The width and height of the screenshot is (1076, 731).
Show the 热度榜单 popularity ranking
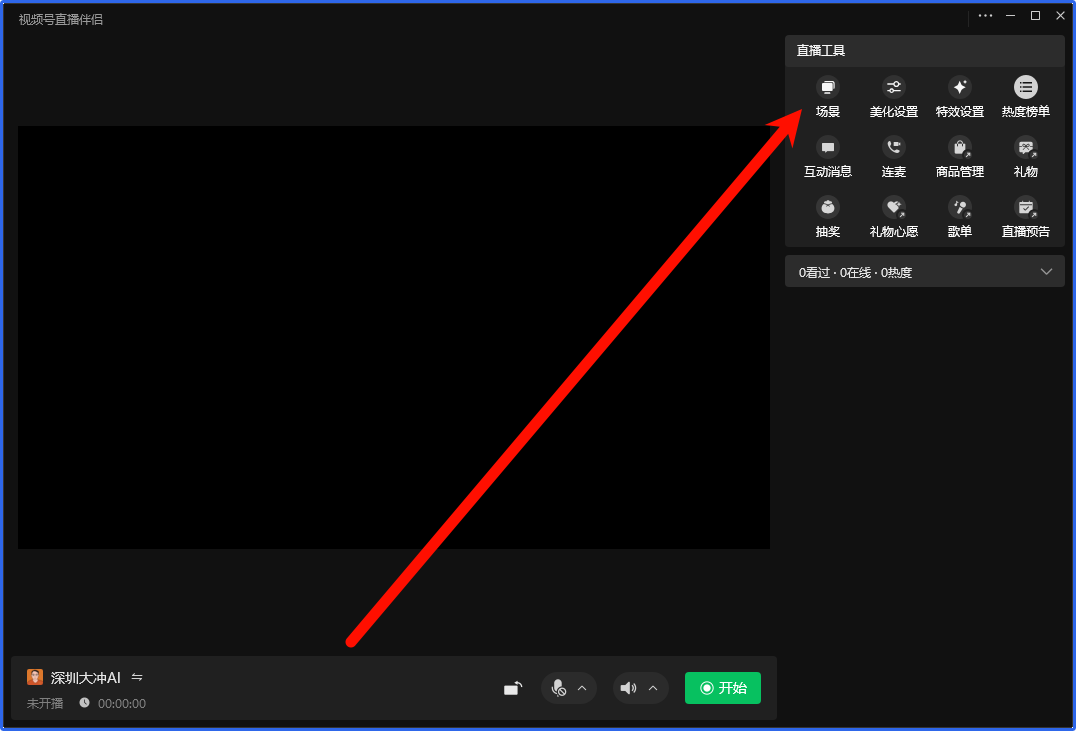click(x=1025, y=95)
